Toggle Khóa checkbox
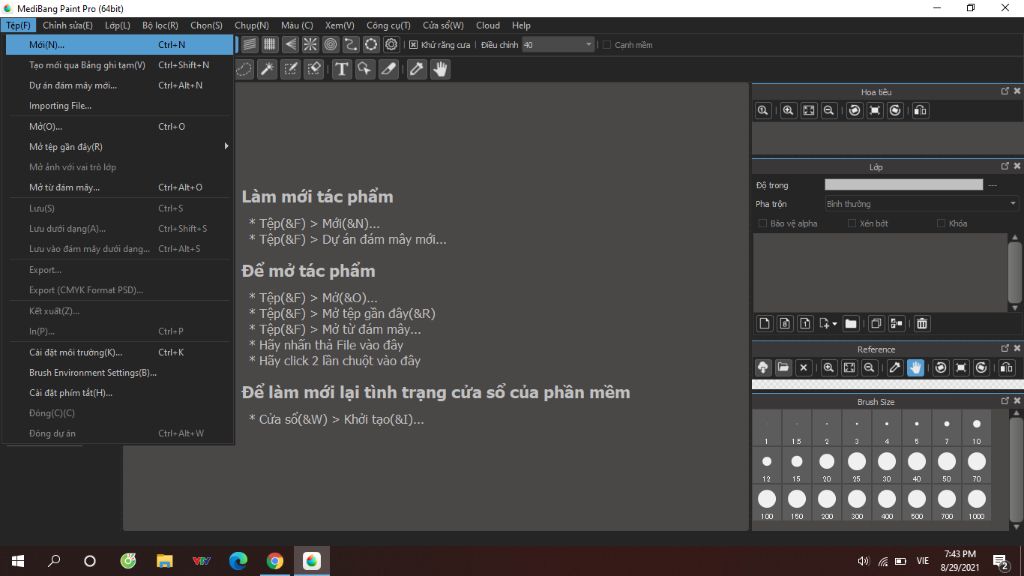 pos(941,223)
